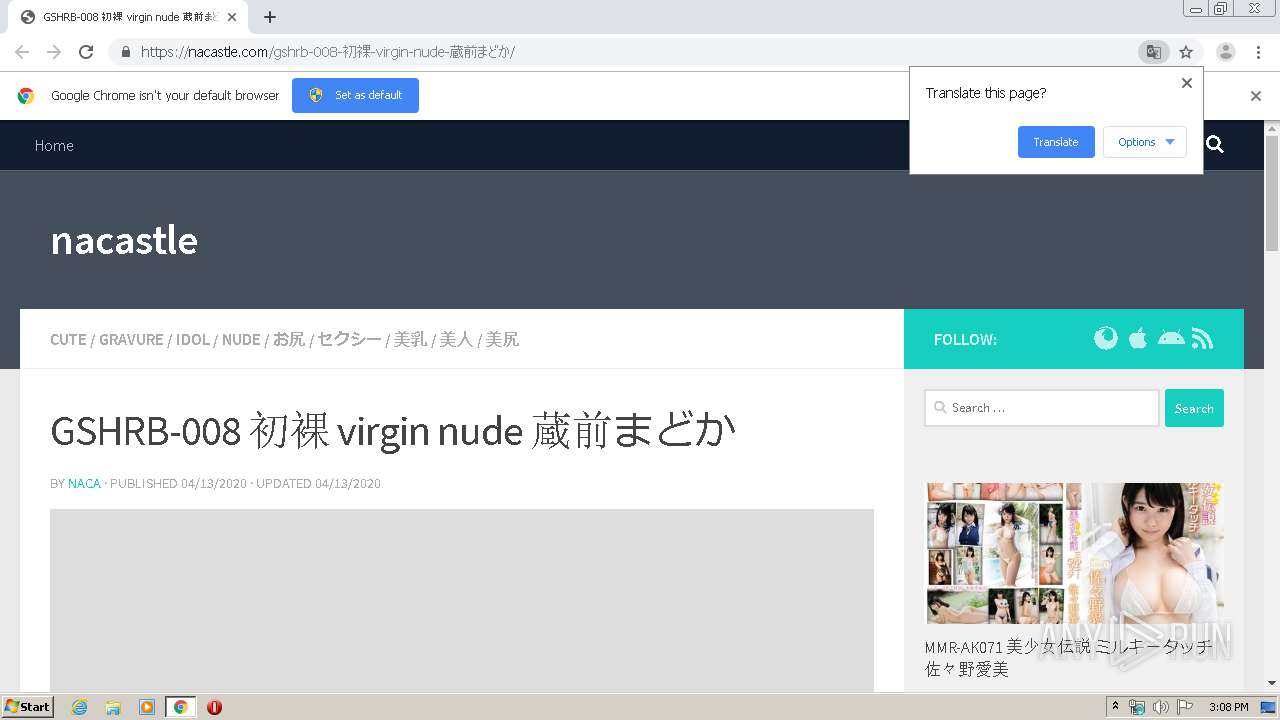1280x720 pixels.
Task: Close the GSHRB-008 browser tab
Action: (x=232, y=17)
